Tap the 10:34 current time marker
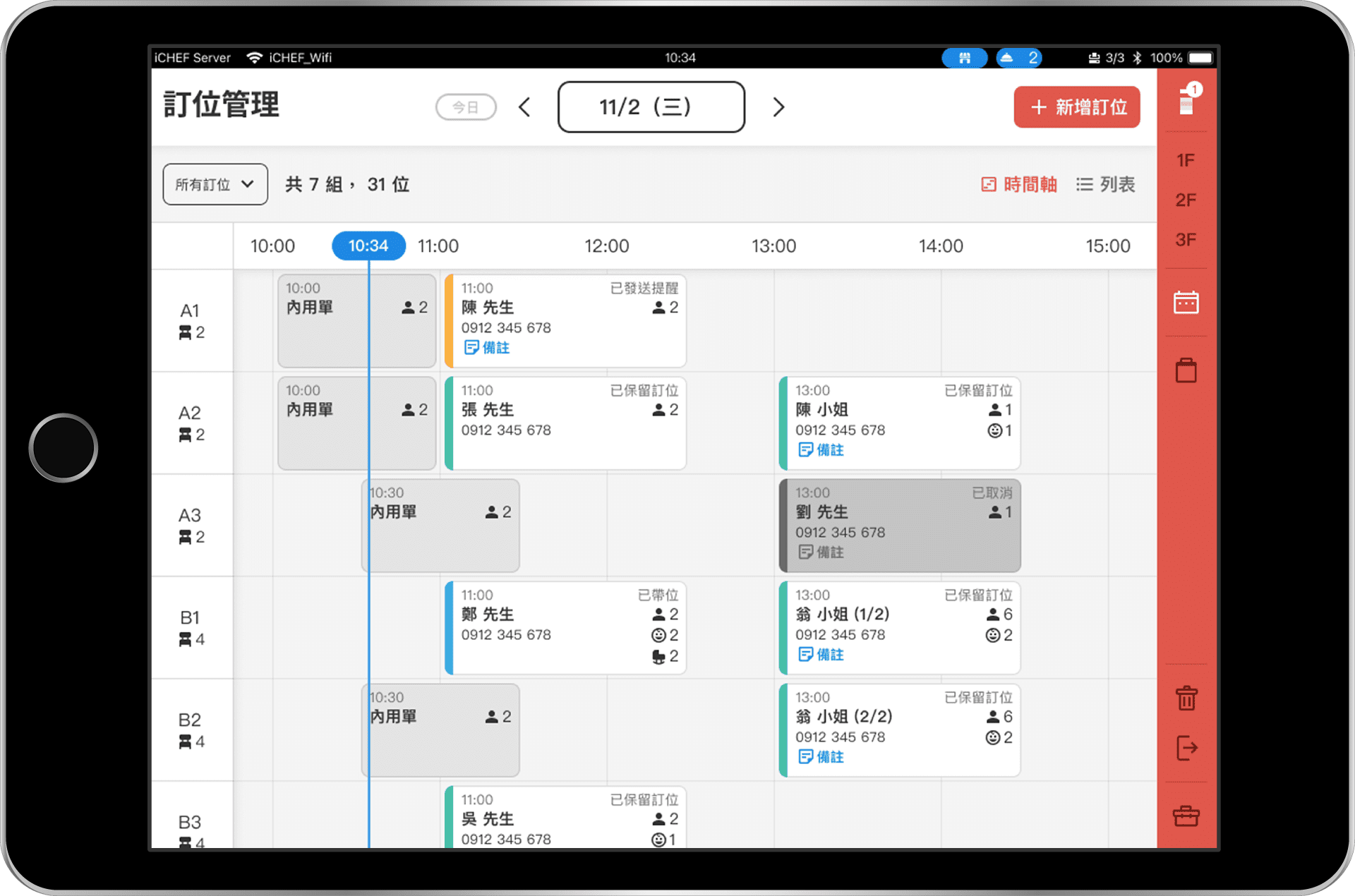Viewport: 1355px width, 896px height. coord(368,246)
